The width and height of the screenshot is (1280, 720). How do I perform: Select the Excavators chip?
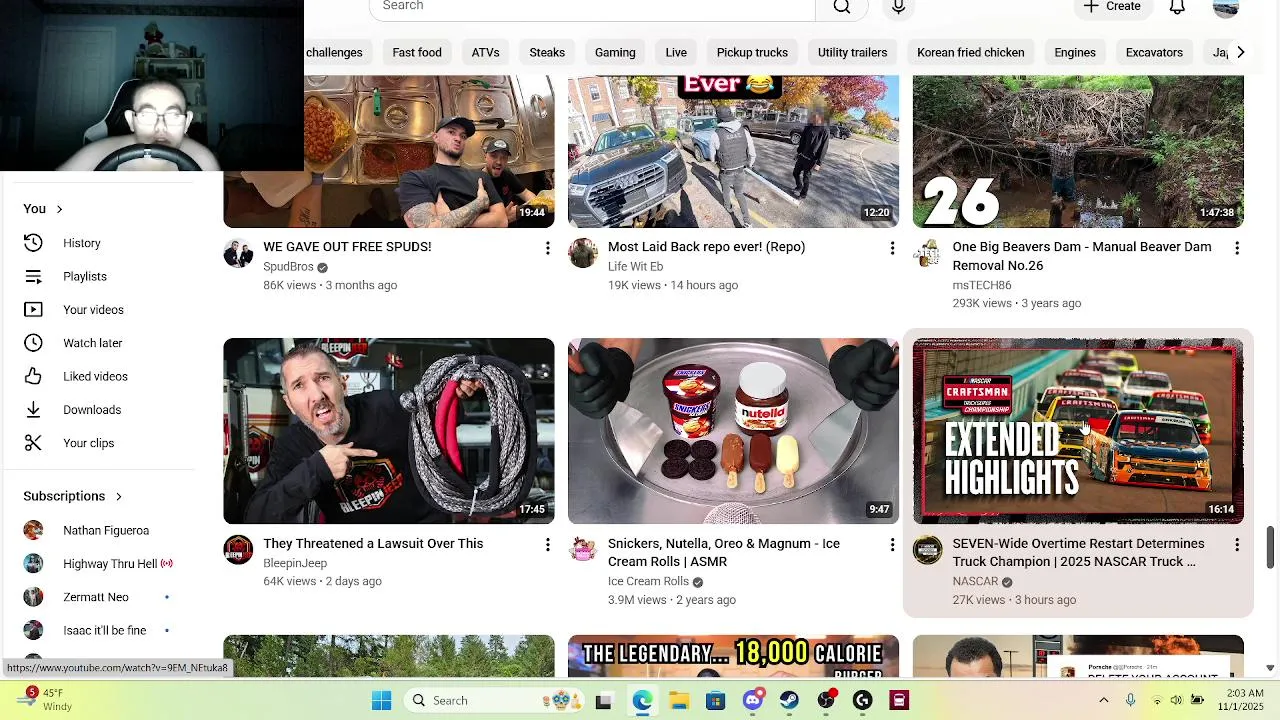tap(1154, 52)
